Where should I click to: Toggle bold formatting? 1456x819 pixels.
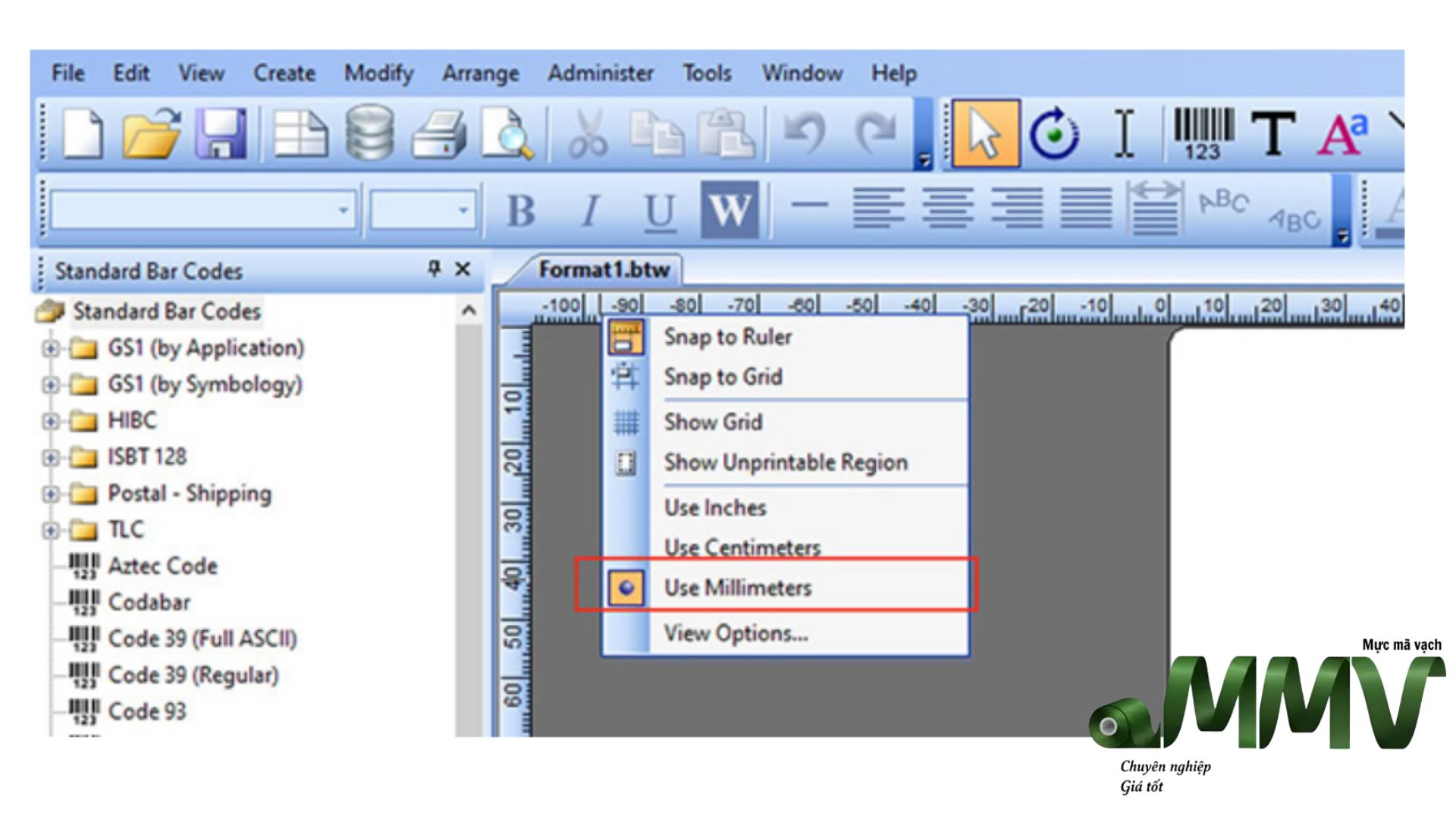coord(521,210)
